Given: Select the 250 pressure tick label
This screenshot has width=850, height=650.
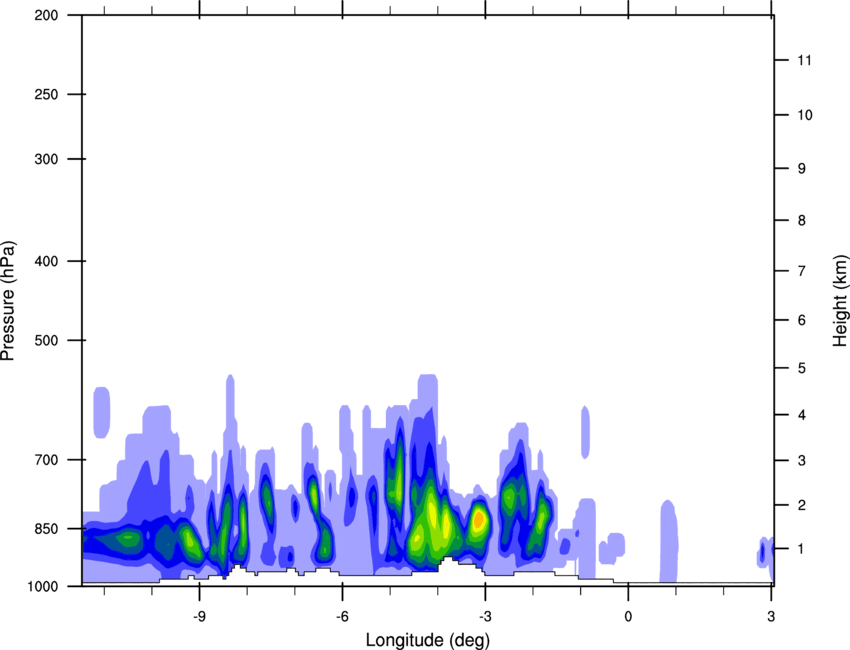Looking at the screenshot, I should pos(46,94).
